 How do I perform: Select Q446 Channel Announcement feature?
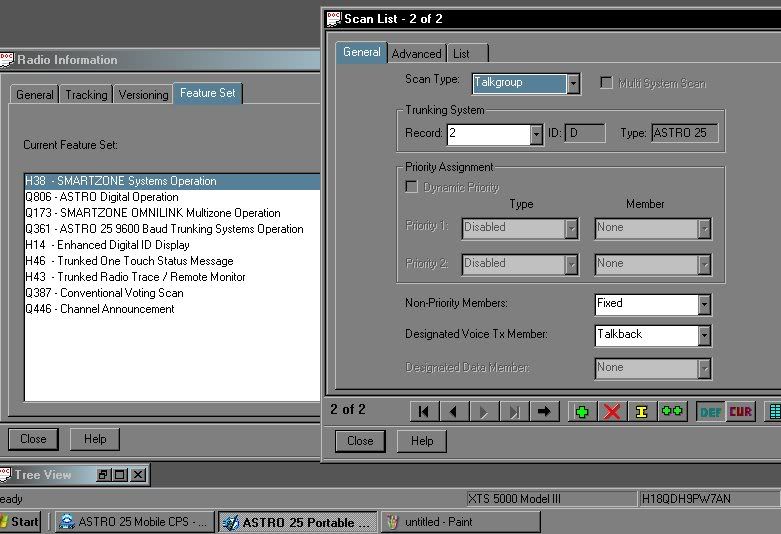(x=172, y=308)
